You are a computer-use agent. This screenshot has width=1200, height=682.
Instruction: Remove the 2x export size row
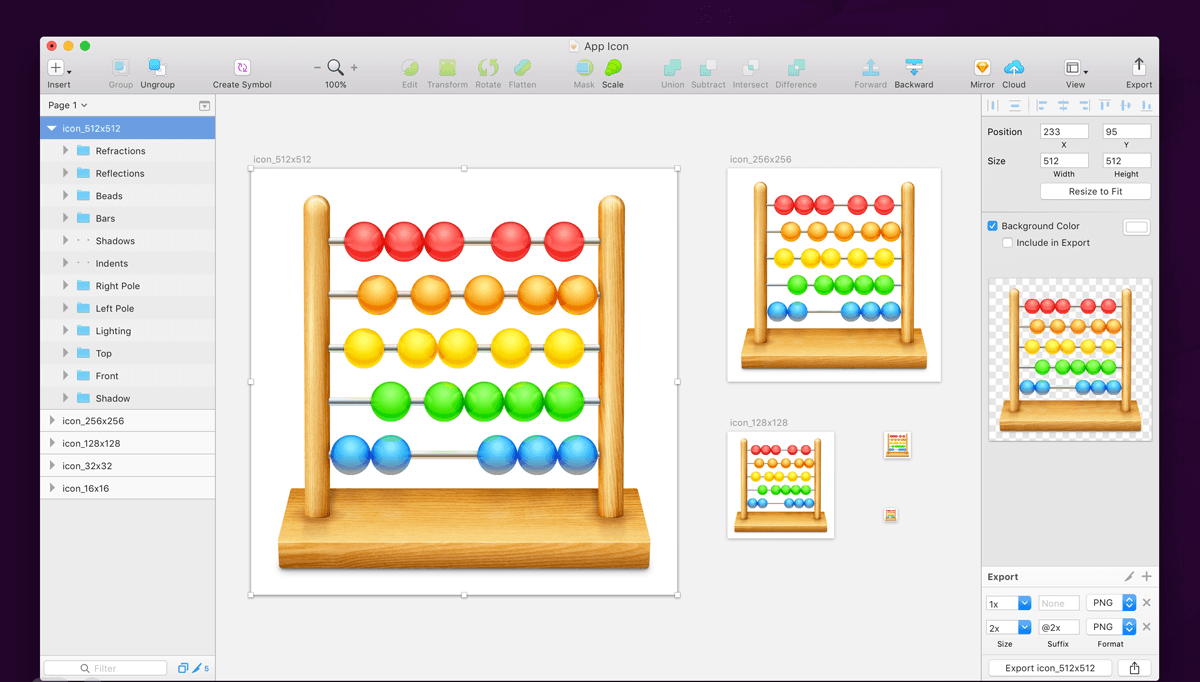point(1147,627)
